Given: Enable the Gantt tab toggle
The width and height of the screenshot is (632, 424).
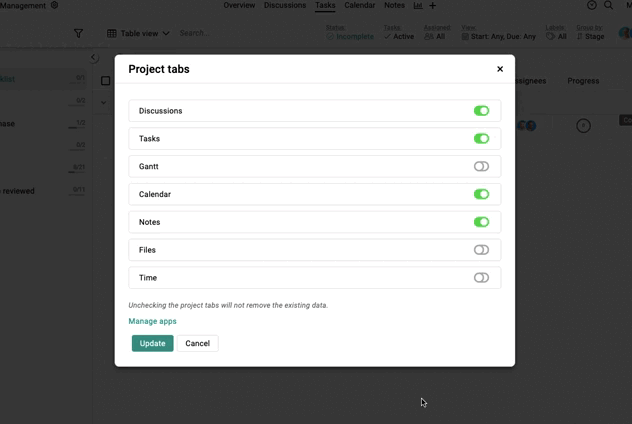Looking at the screenshot, I should 481,166.
